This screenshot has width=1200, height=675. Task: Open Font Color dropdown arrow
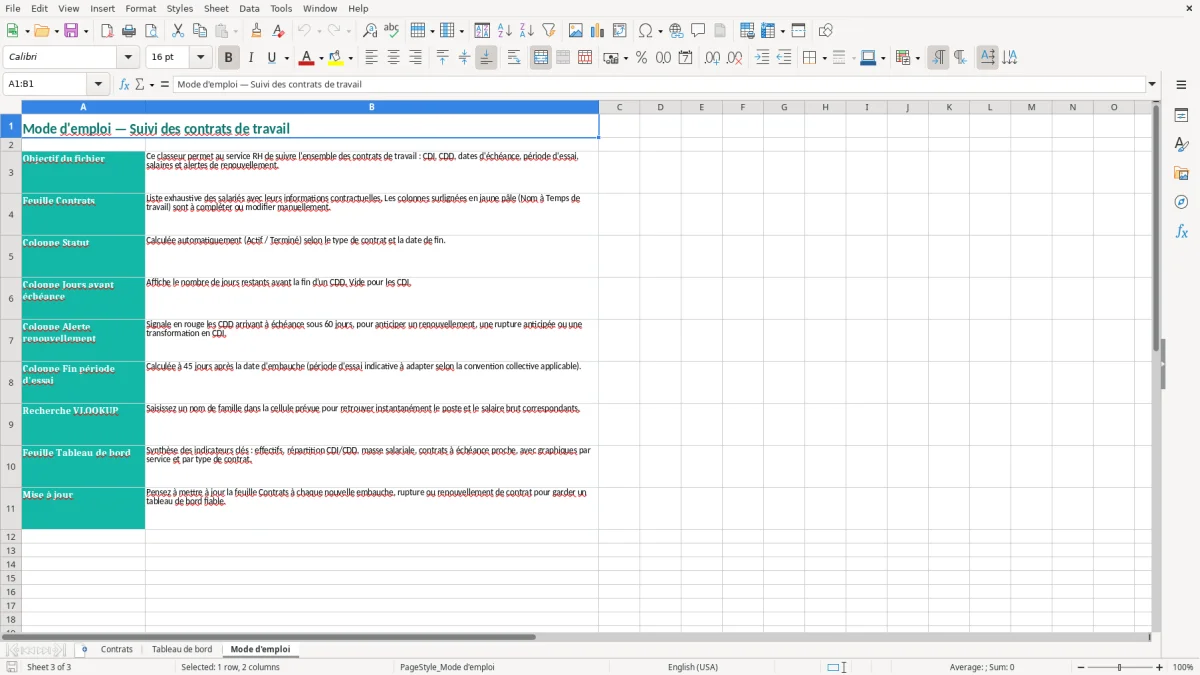point(320,58)
